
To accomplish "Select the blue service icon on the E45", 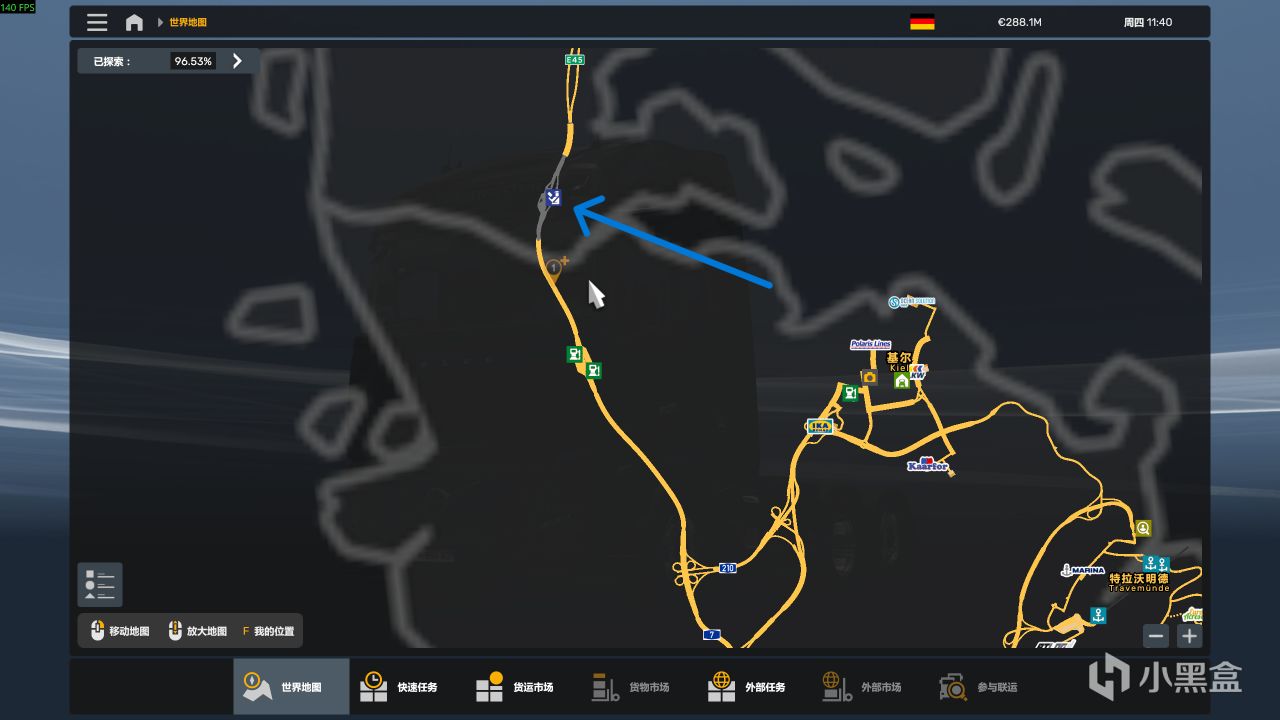I will [553, 197].
